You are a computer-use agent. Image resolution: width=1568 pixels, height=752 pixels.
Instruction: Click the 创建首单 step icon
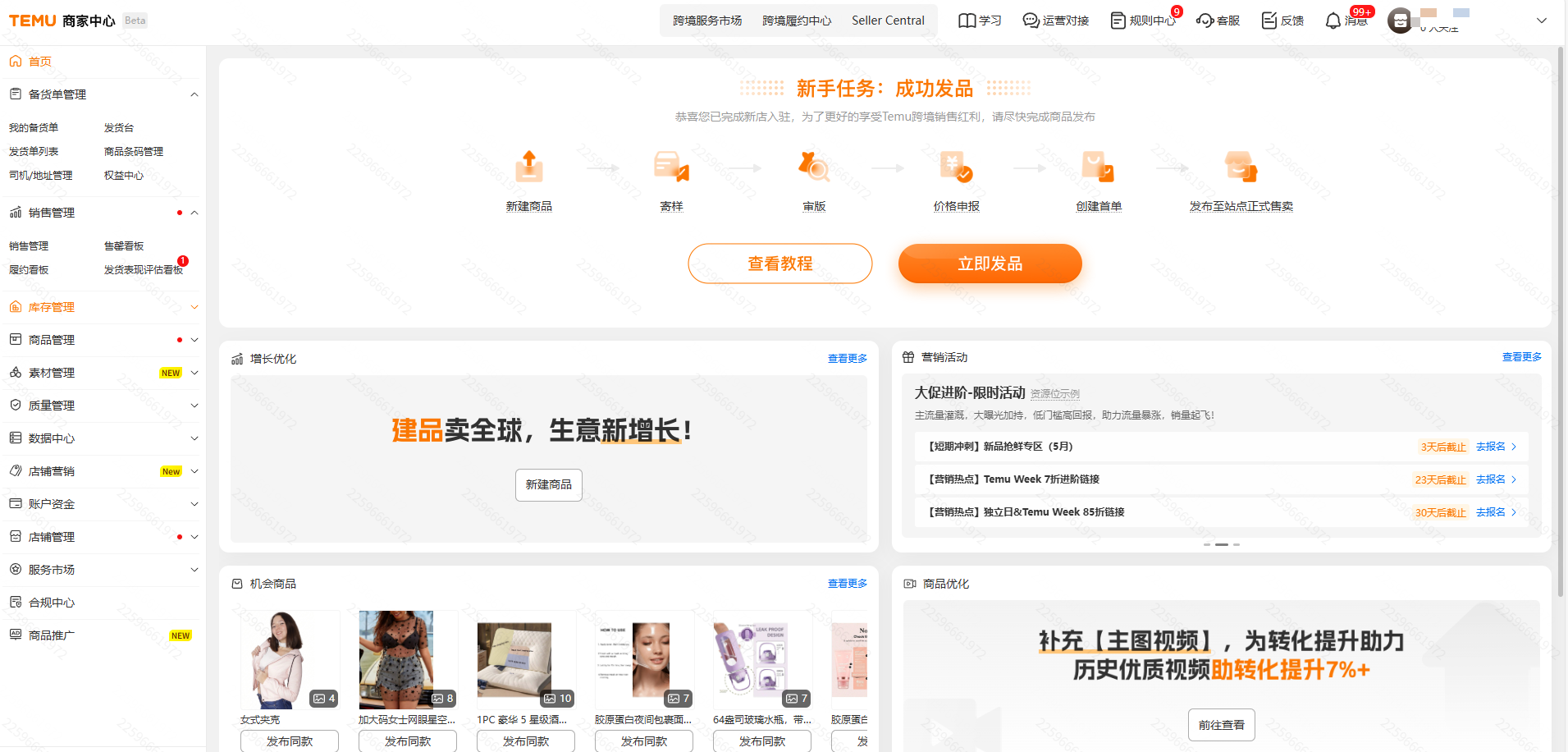click(x=1099, y=167)
